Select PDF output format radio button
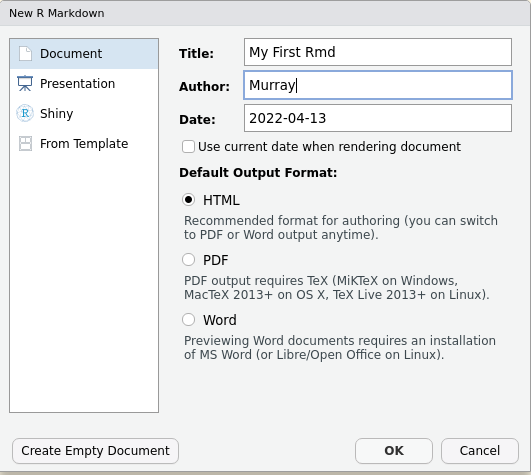This screenshot has width=531, height=475. [x=188, y=260]
